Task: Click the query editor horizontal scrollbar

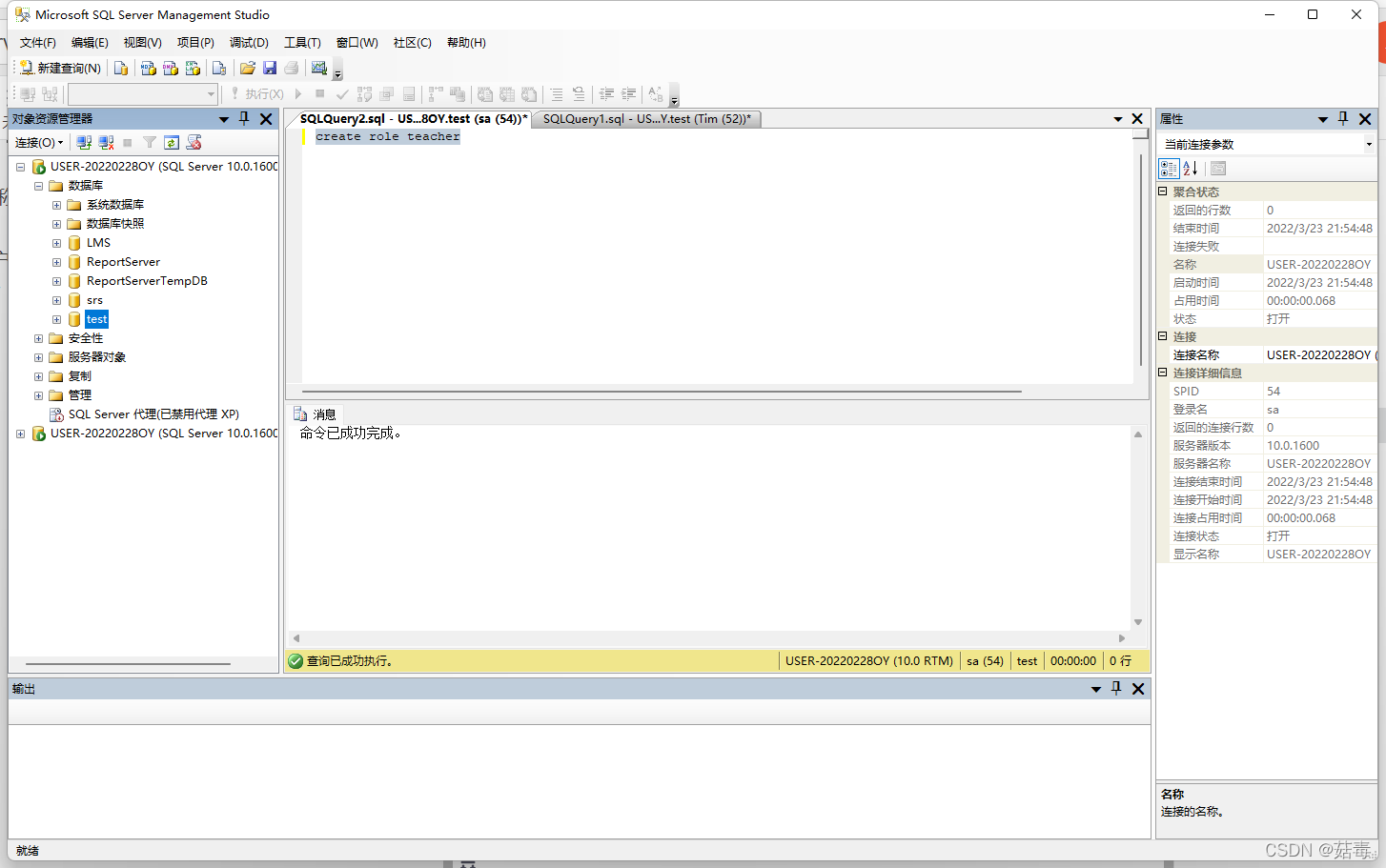Action: [662, 392]
